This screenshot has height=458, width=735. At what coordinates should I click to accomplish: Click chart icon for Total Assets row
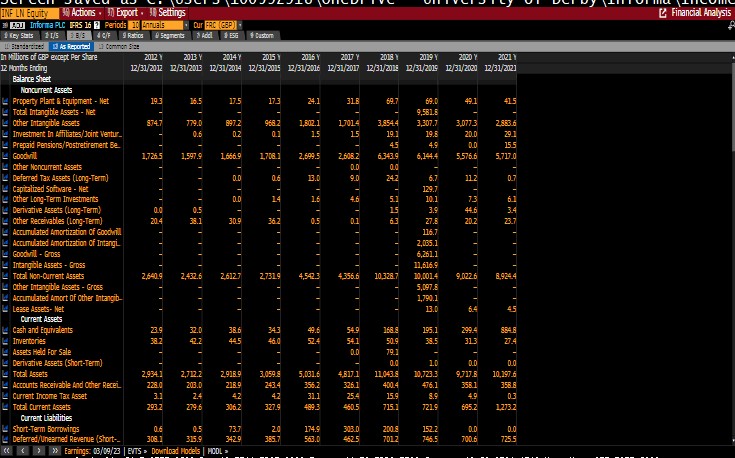click(x=5, y=374)
